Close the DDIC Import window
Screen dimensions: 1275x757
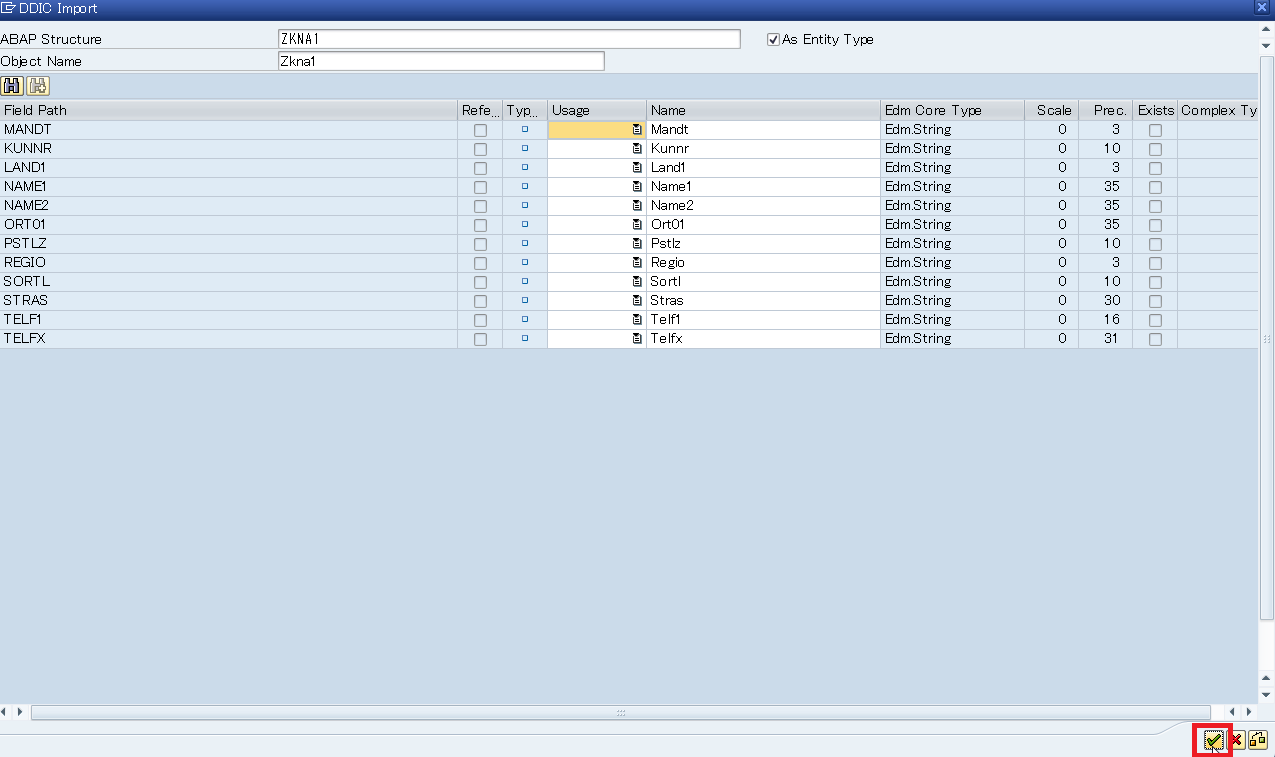(1263, 8)
